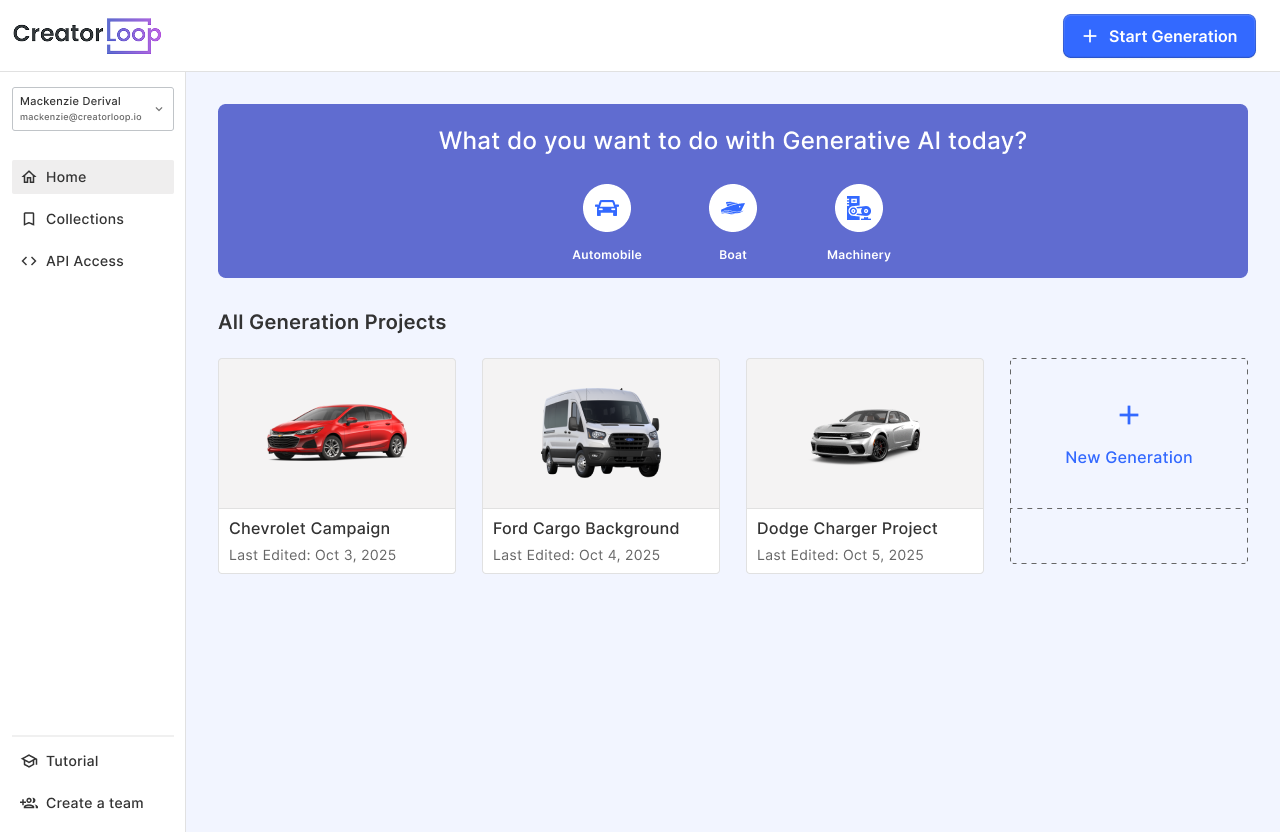
Task: Click the Ford Cargo Background title
Action: click(586, 528)
